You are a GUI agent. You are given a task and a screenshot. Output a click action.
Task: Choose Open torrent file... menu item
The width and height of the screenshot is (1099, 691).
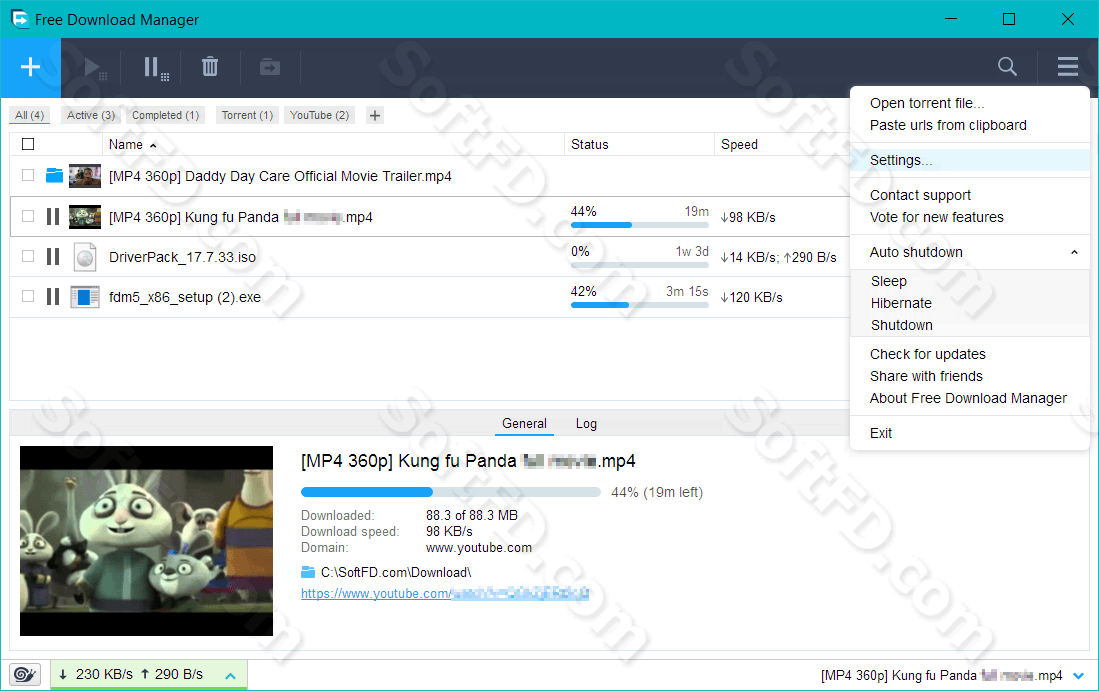click(x=927, y=103)
